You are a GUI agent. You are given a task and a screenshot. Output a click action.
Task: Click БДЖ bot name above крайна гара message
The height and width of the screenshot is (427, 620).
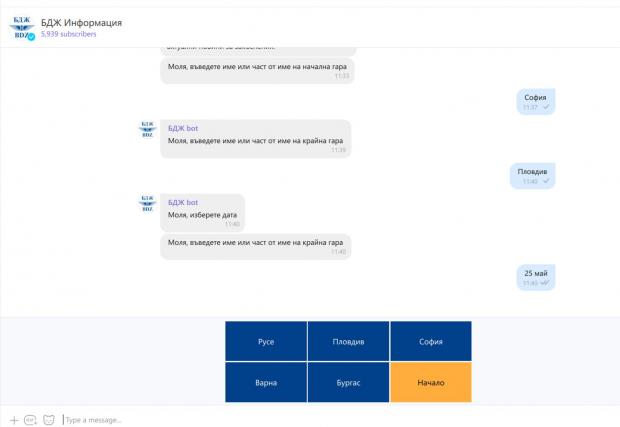click(x=183, y=128)
